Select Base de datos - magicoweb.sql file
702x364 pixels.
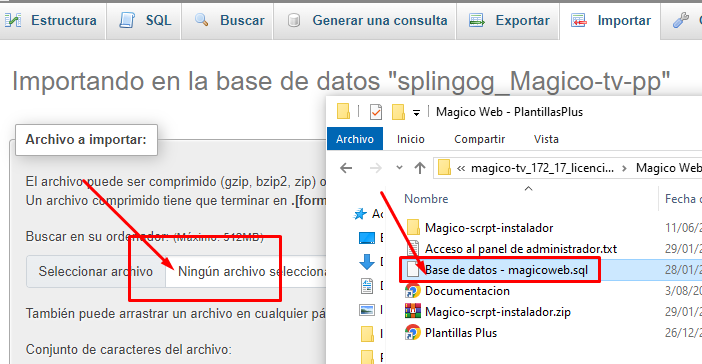pos(506,270)
